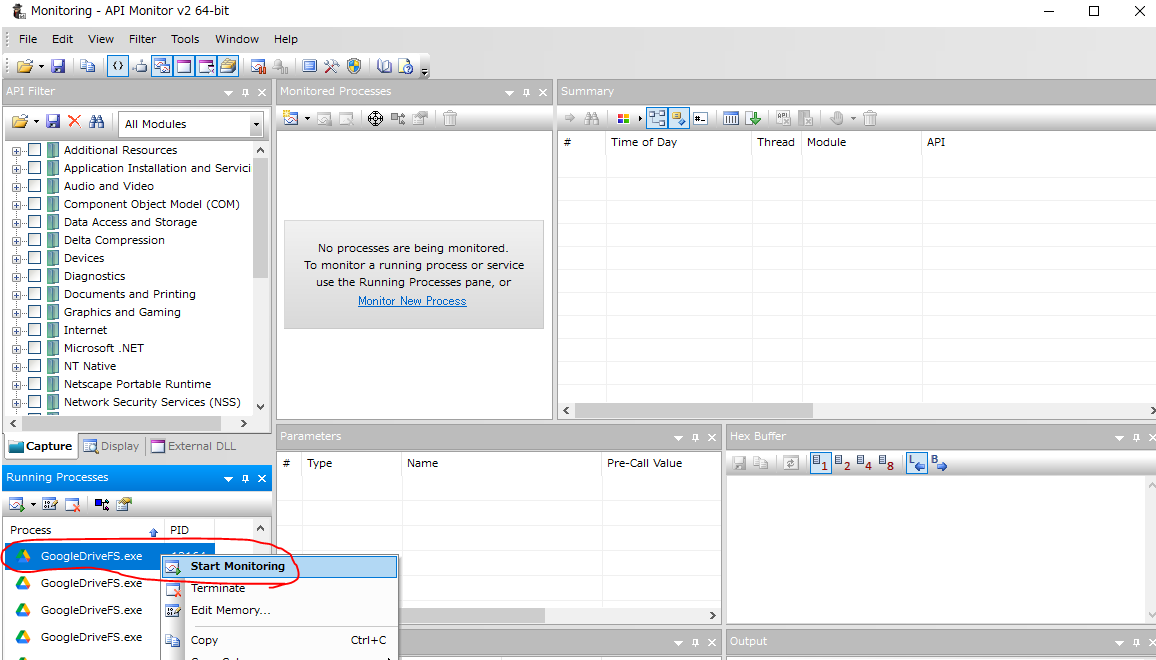The height and width of the screenshot is (660, 1156).
Task: Expand the Network Security Services (NSS) node
Action: (16, 403)
